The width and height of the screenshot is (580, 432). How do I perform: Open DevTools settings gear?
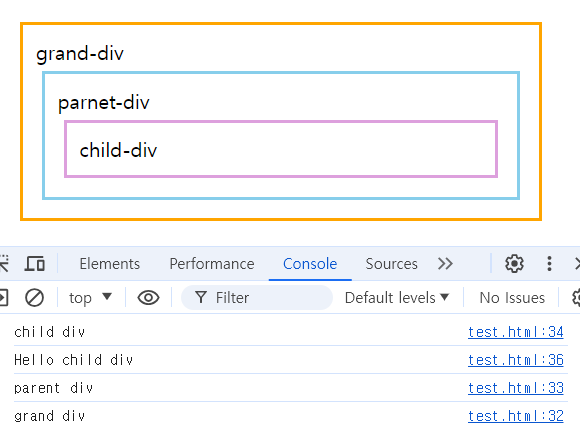click(514, 264)
